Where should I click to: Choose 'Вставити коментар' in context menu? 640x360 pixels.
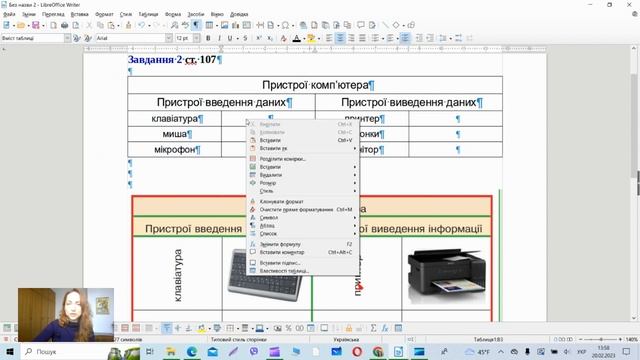[303, 252]
